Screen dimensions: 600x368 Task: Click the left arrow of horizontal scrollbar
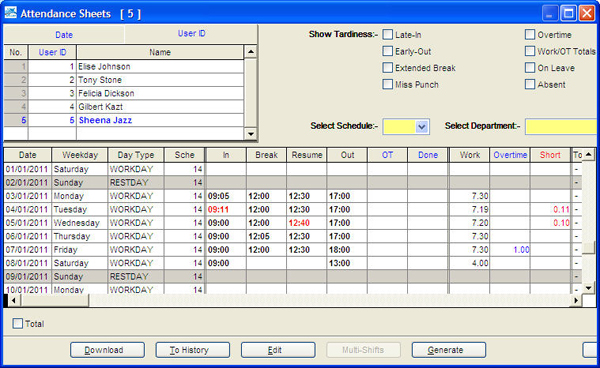pos(13,300)
